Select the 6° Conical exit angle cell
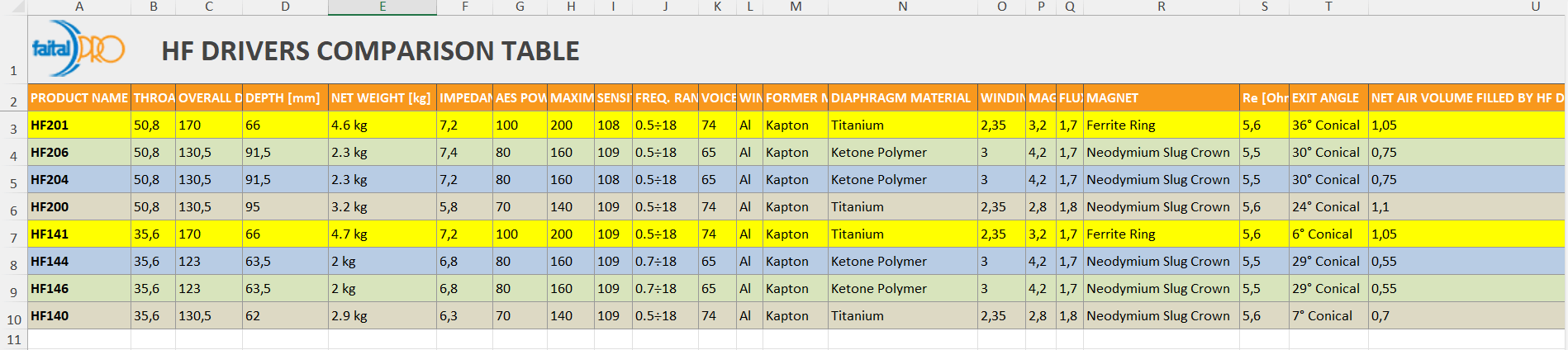Screen dimensions: 1568x350 [1328, 234]
